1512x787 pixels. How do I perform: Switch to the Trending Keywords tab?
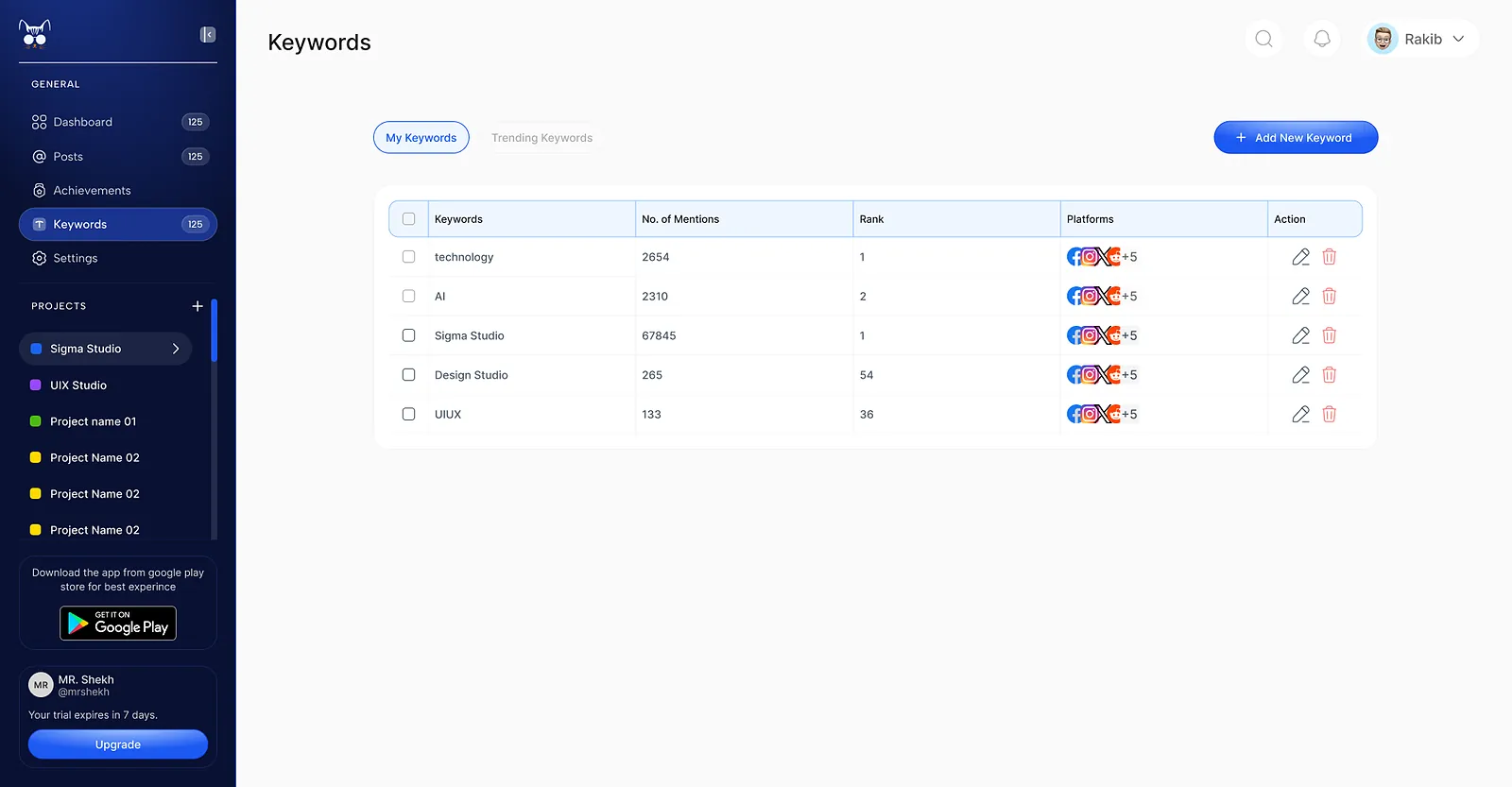pyautogui.click(x=541, y=138)
